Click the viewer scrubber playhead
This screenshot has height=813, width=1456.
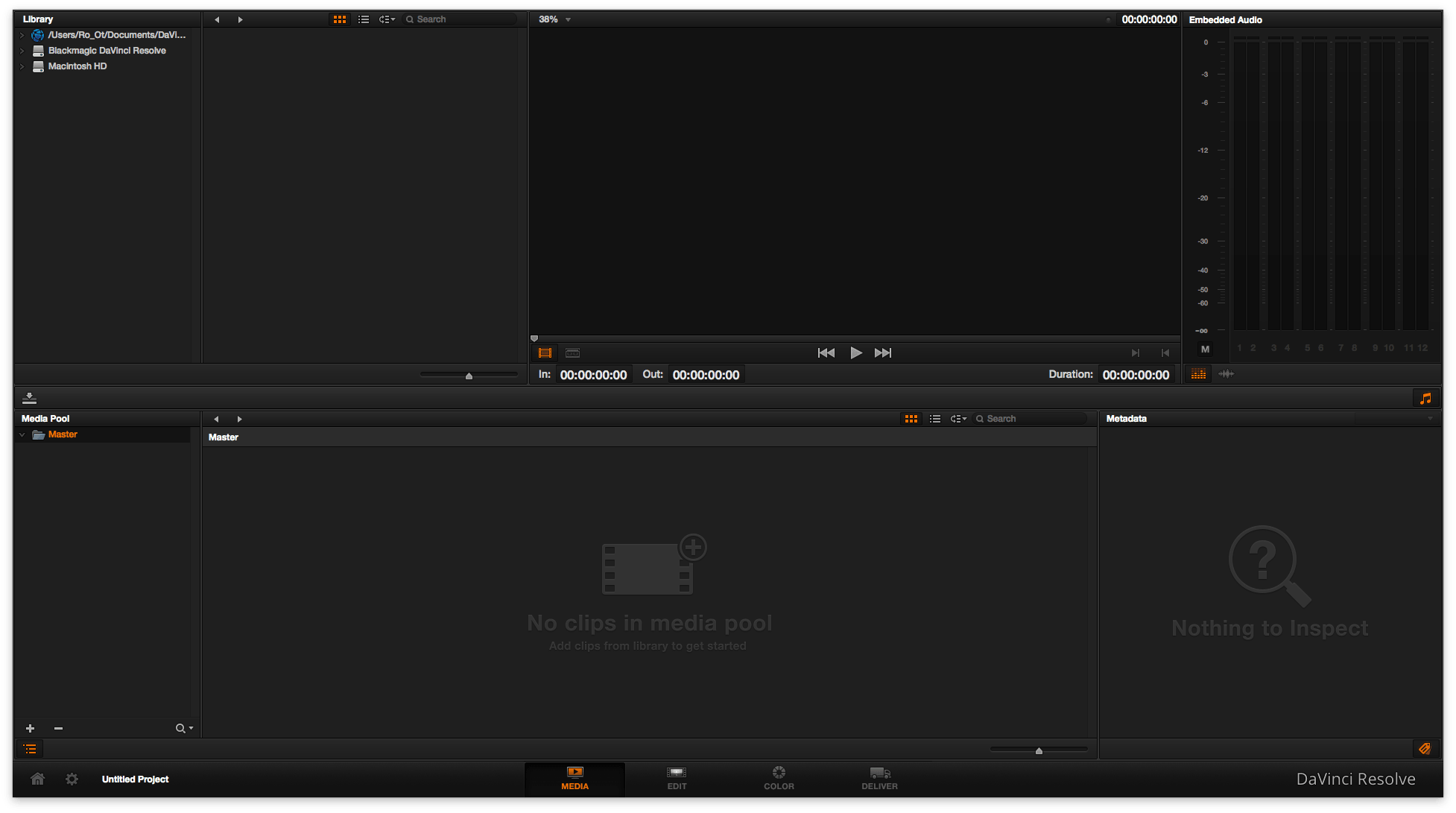click(534, 339)
